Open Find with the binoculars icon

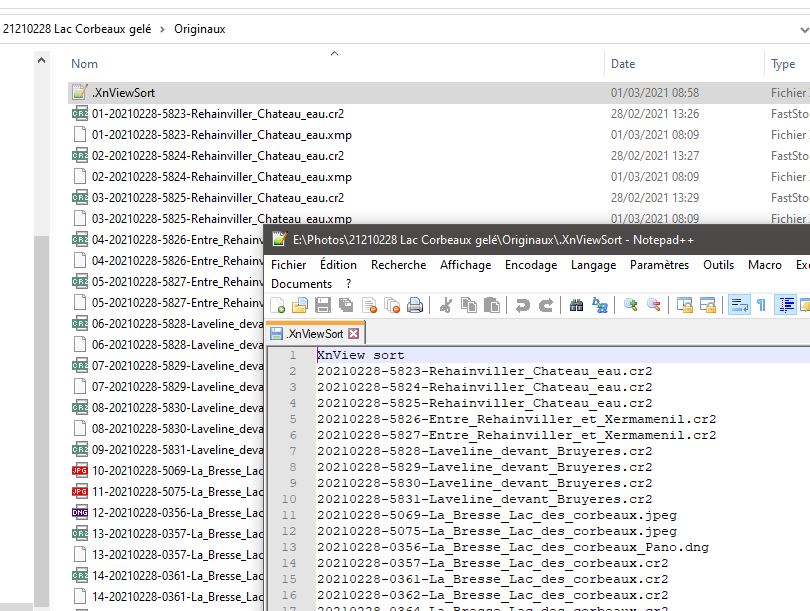click(x=575, y=306)
